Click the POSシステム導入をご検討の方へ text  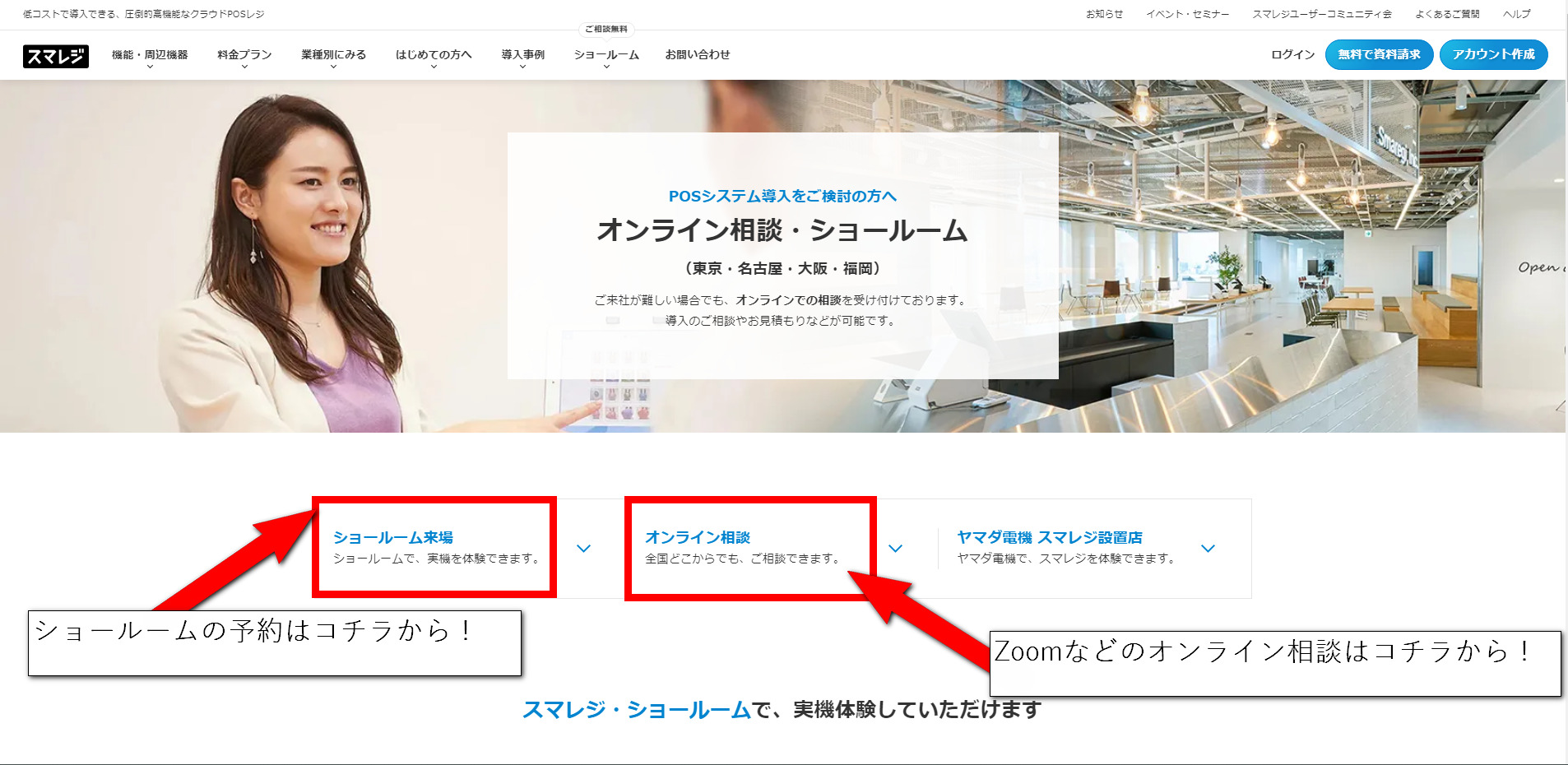click(x=782, y=196)
